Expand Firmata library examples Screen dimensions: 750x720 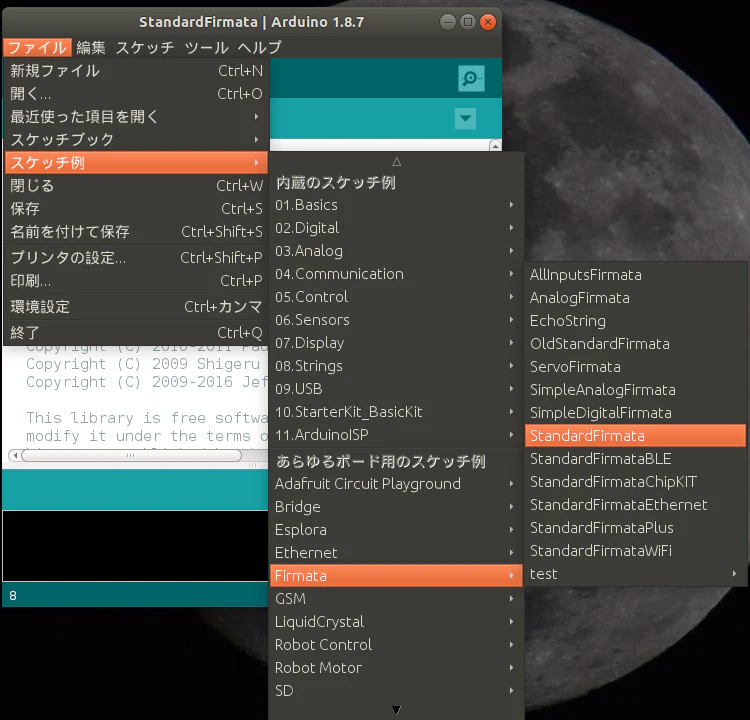[x=396, y=576]
